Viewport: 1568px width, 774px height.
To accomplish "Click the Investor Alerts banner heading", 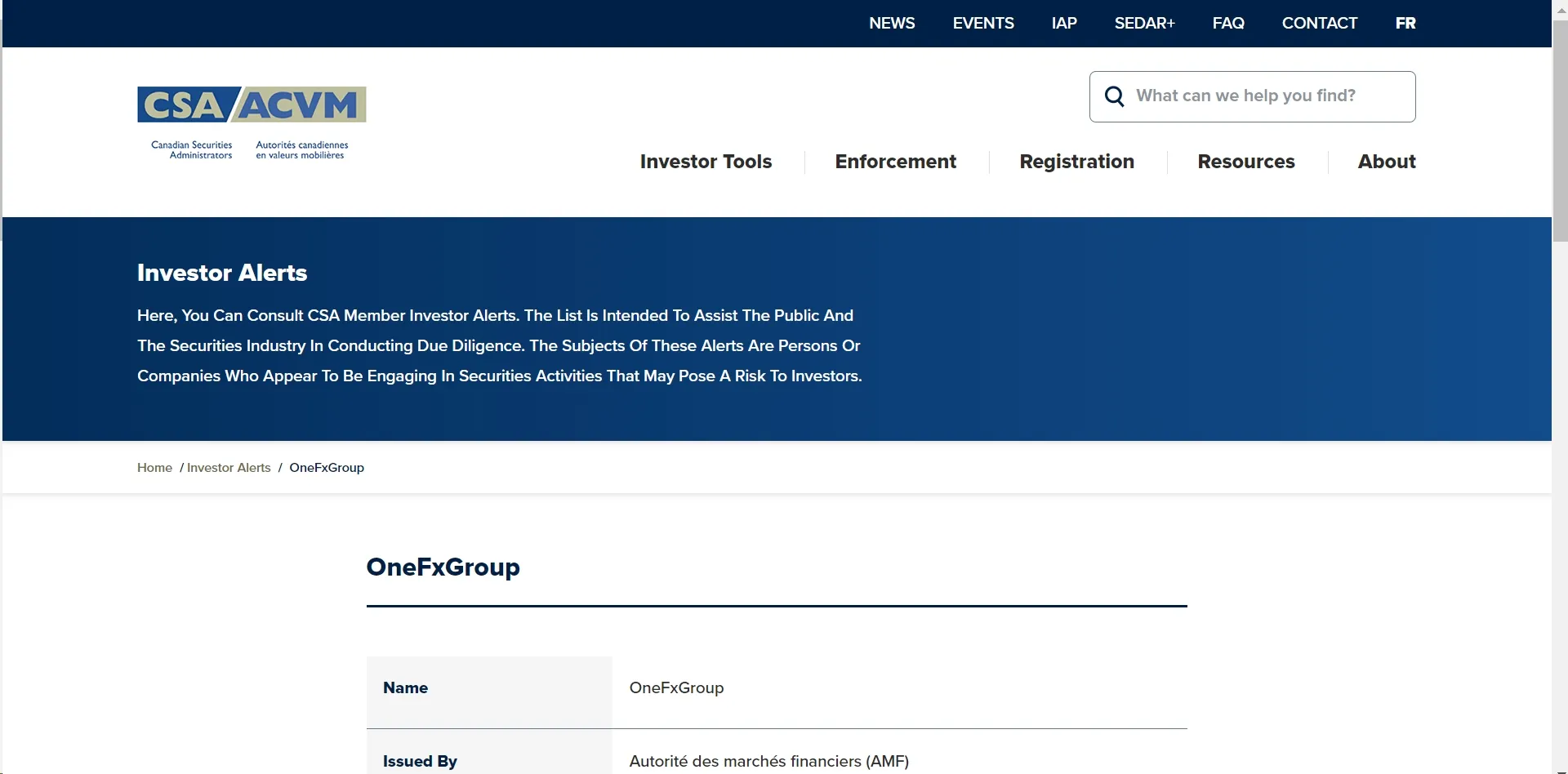I will 222,273.
